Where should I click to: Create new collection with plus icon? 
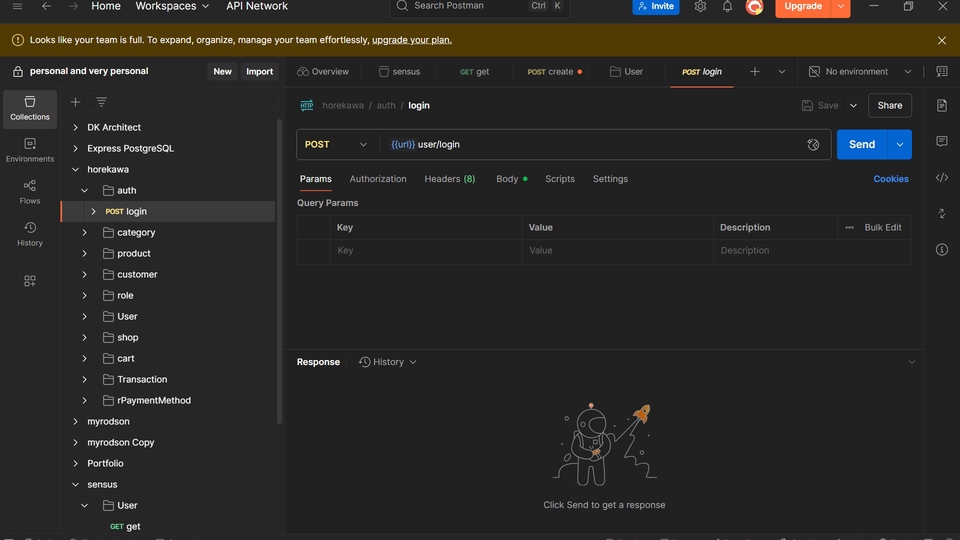[75, 102]
